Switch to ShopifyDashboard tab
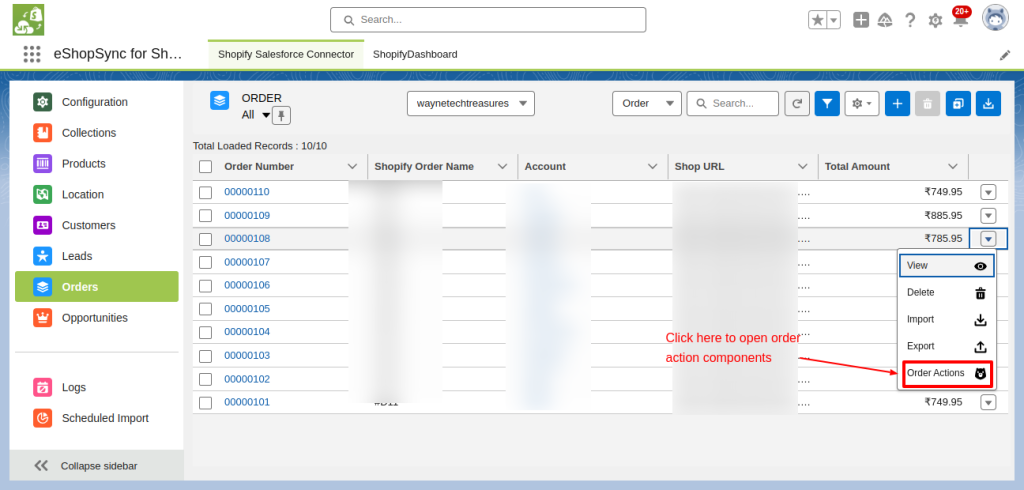Image resolution: width=1024 pixels, height=490 pixels. (x=415, y=54)
